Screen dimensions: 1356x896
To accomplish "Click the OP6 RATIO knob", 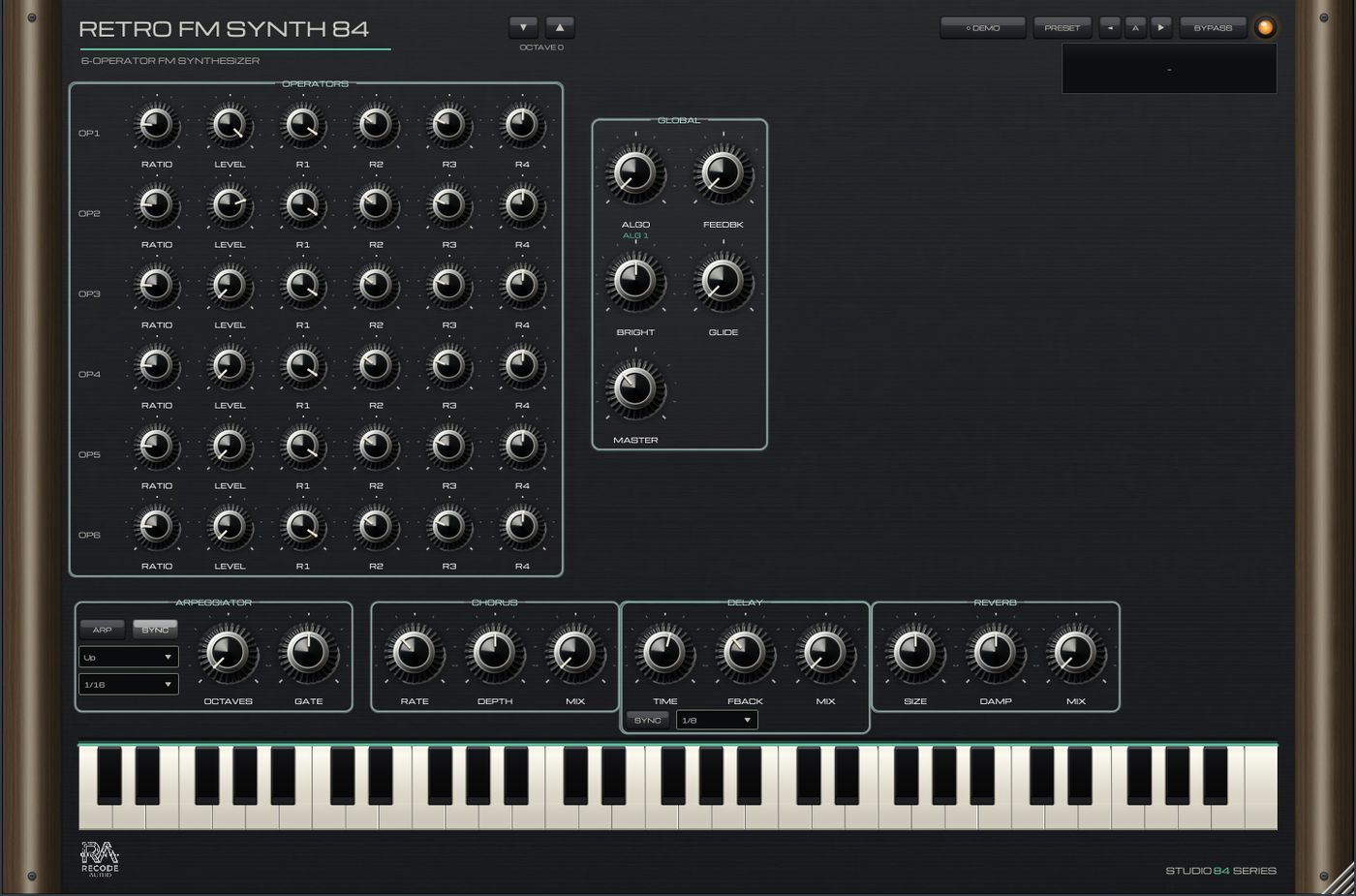I will pyautogui.click(x=156, y=527).
